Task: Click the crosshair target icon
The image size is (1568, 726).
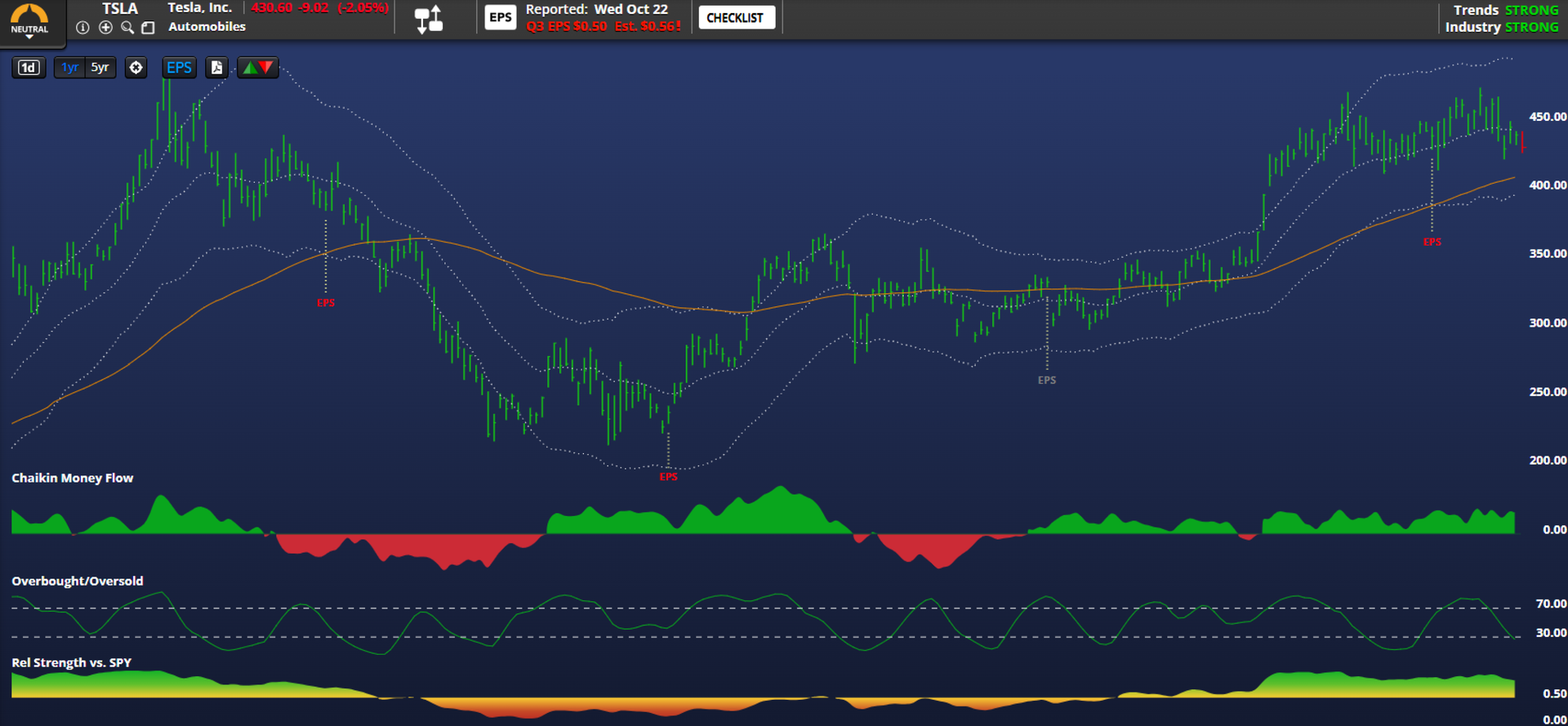Action: 136,68
